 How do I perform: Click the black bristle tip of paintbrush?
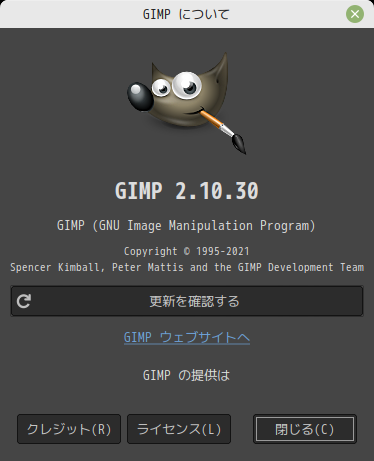pyautogui.click(x=239, y=143)
